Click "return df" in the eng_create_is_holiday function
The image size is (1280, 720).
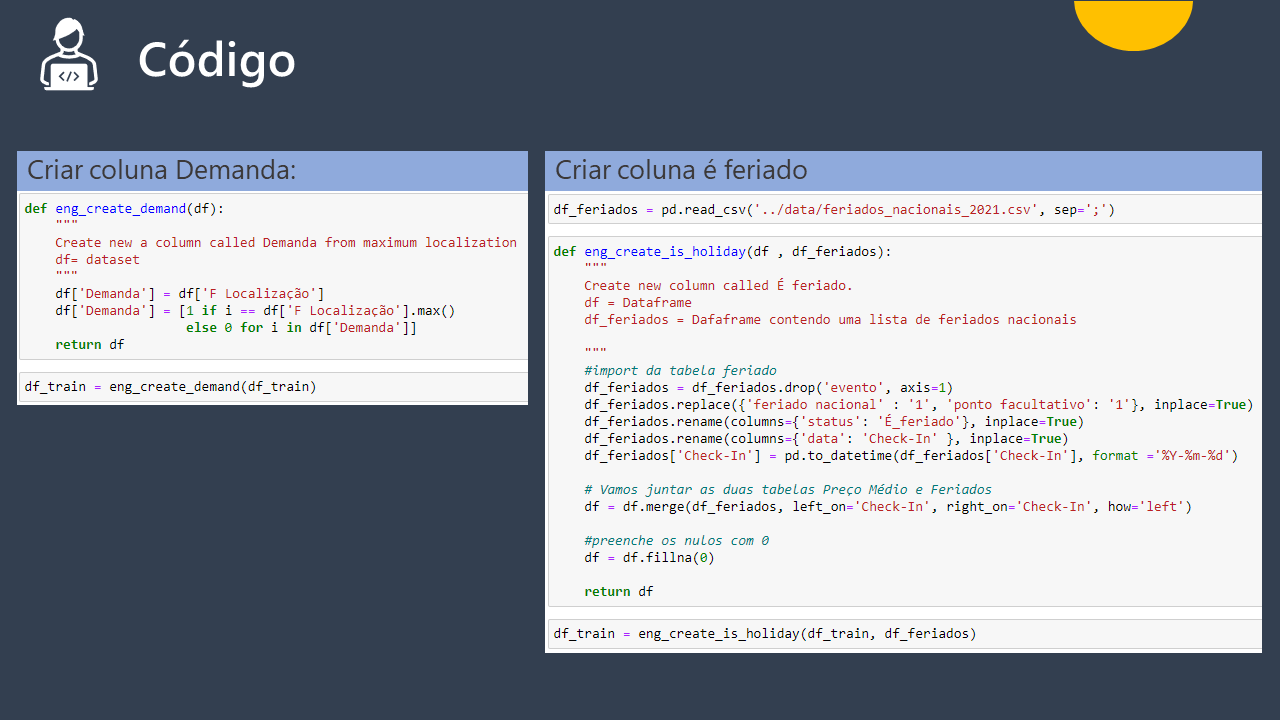point(619,592)
